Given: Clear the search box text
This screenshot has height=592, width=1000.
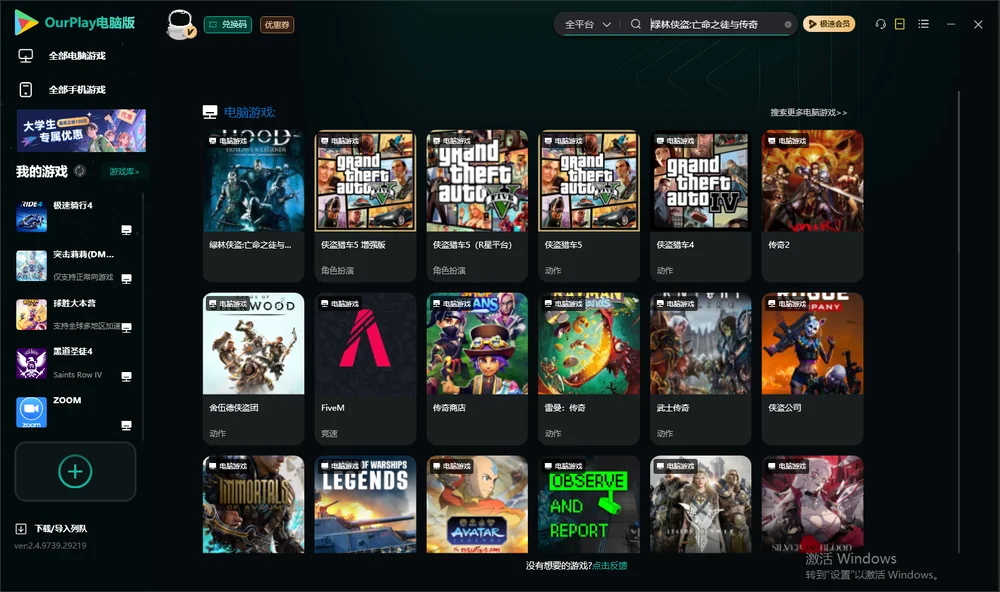Looking at the screenshot, I should click(788, 25).
